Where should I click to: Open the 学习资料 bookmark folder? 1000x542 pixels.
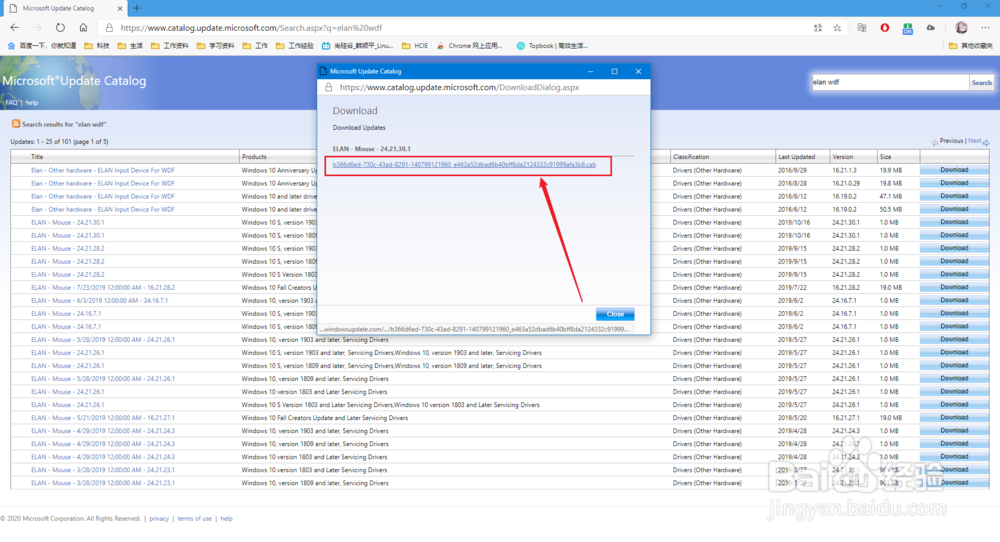[216, 46]
